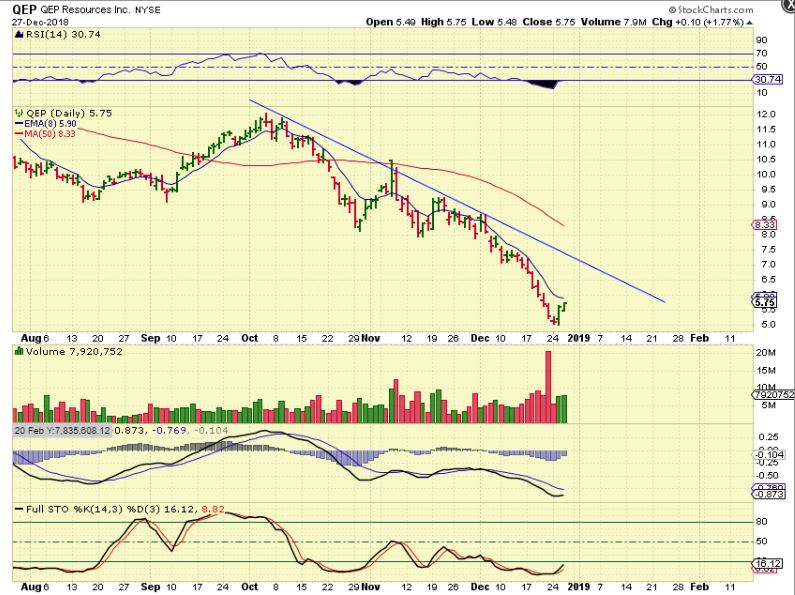Click the 80 stochastic axis label
This screenshot has width=795, height=595.
point(761,522)
